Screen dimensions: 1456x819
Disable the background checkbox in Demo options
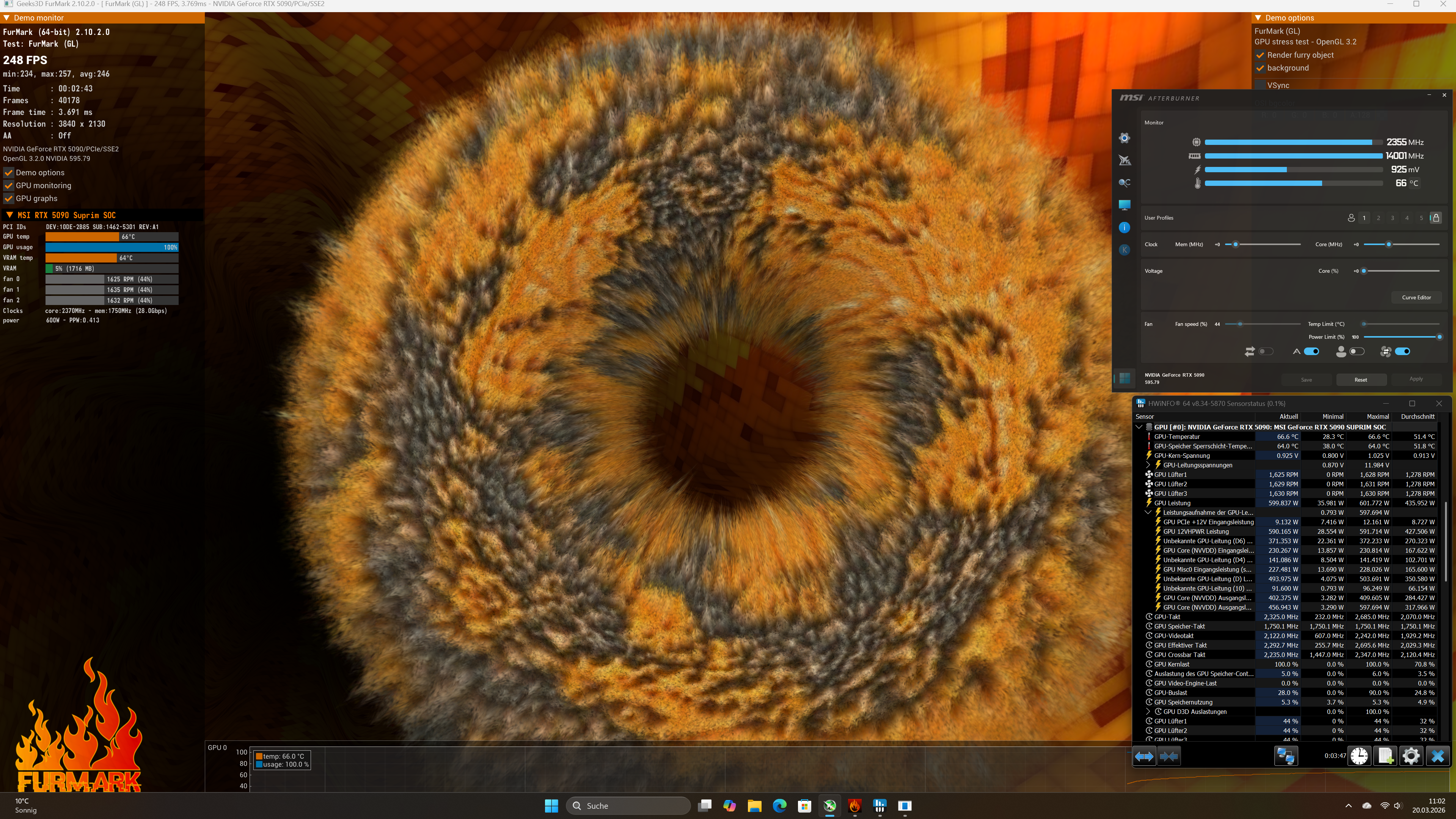click(x=1260, y=68)
